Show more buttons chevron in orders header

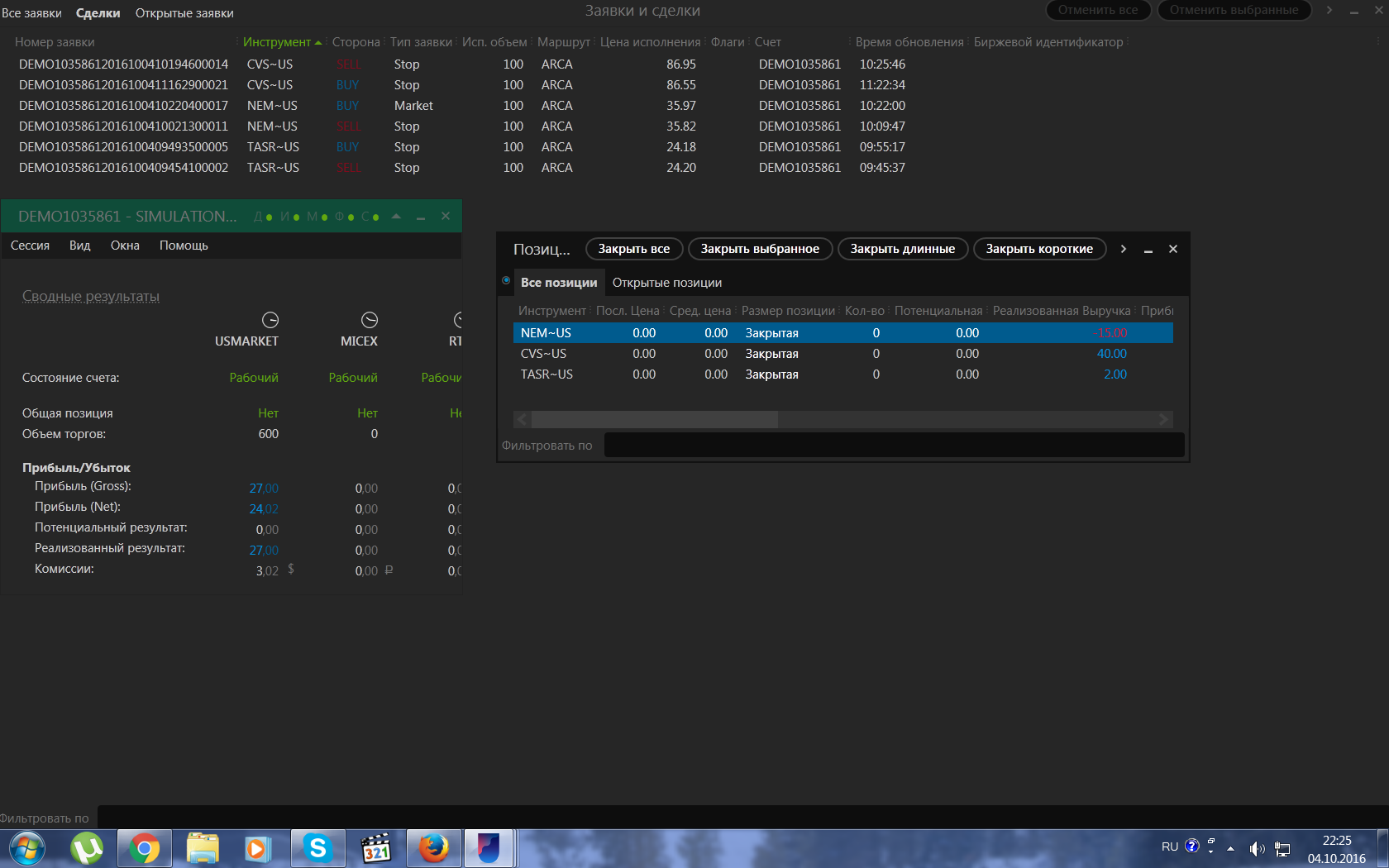[1329, 10]
